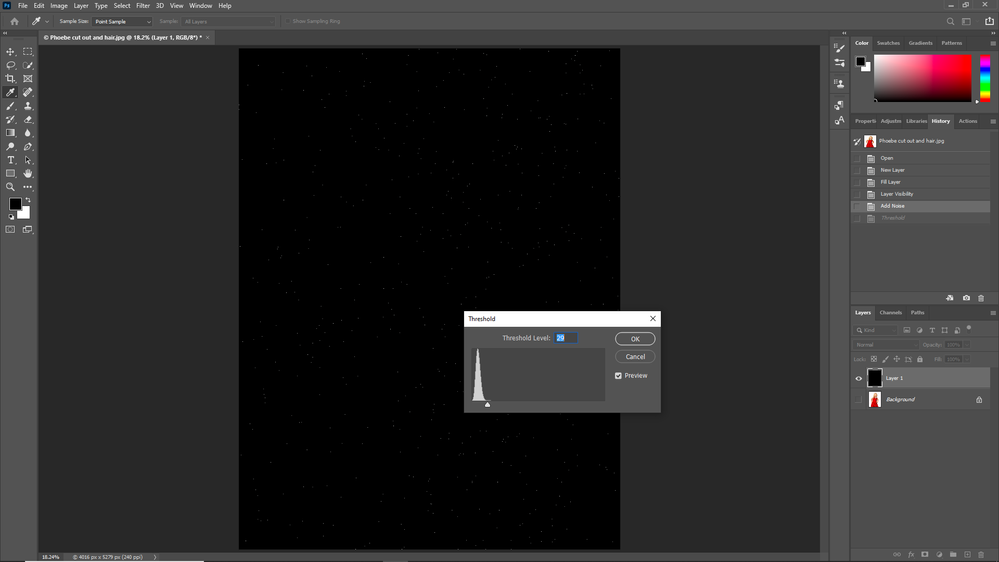The height and width of the screenshot is (562, 999).
Task: Confirm Threshold with OK button
Action: (x=635, y=339)
